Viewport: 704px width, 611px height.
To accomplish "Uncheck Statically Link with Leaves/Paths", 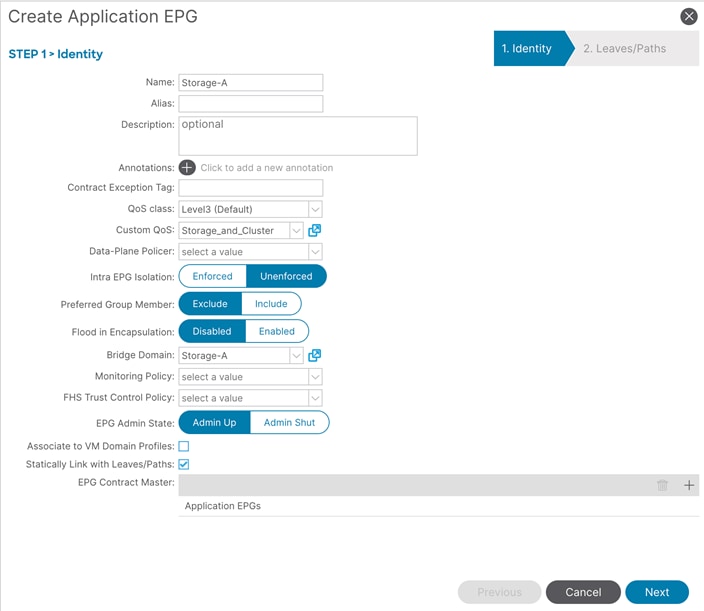I will point(184,464).
